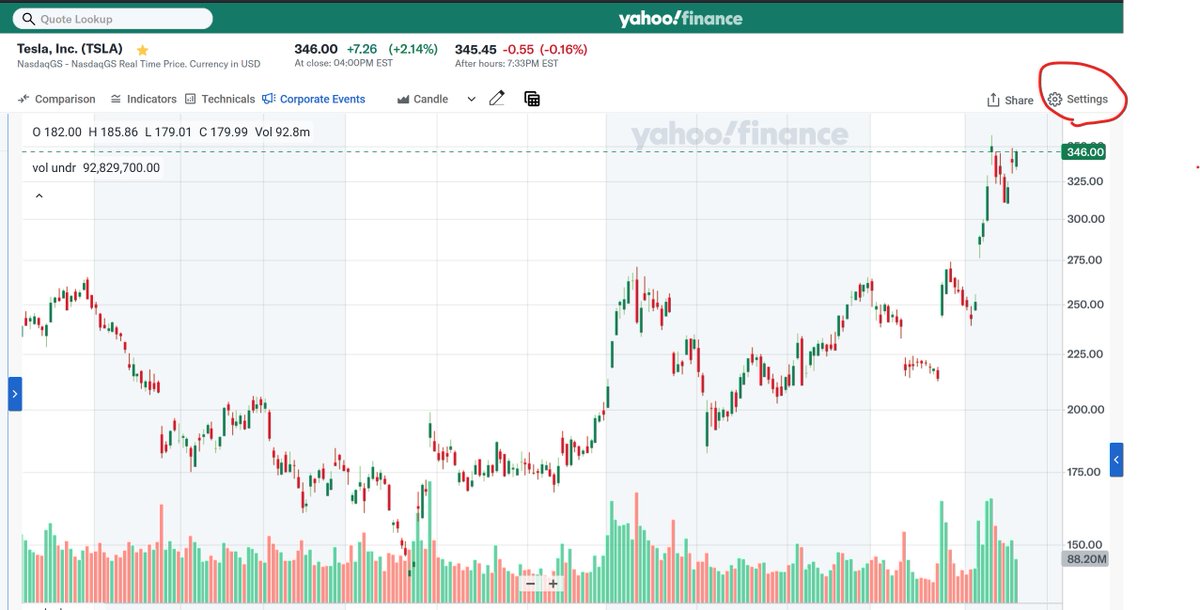Toggle the right blue side panel arrow
Screen dimensions: 1200x610
click(1117, 460)
